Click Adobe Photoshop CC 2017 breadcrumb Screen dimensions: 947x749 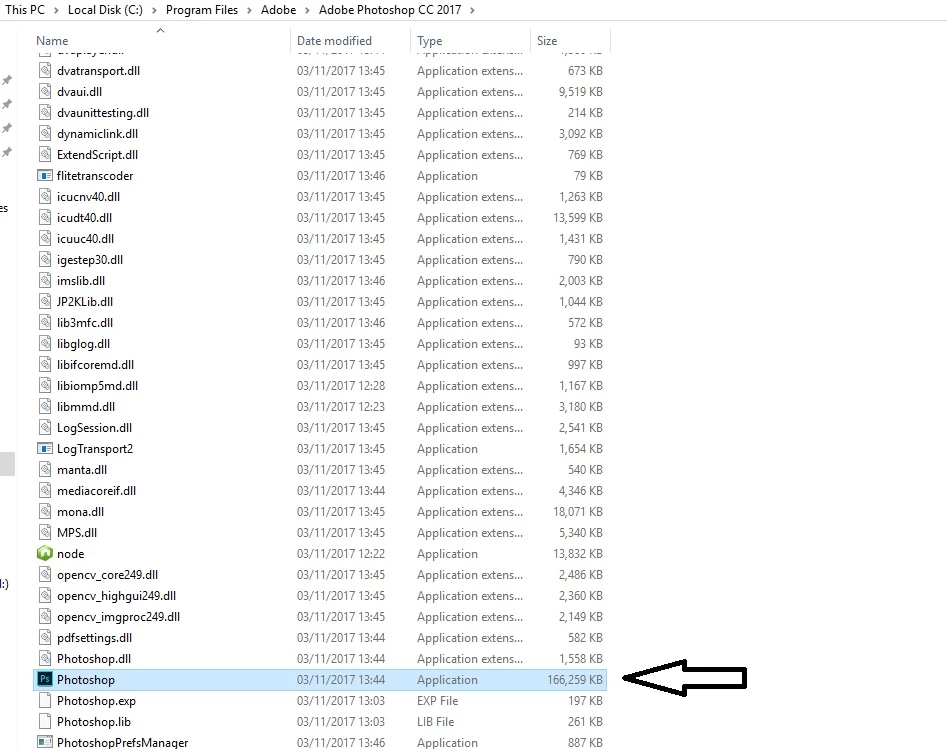coord(390,10)
